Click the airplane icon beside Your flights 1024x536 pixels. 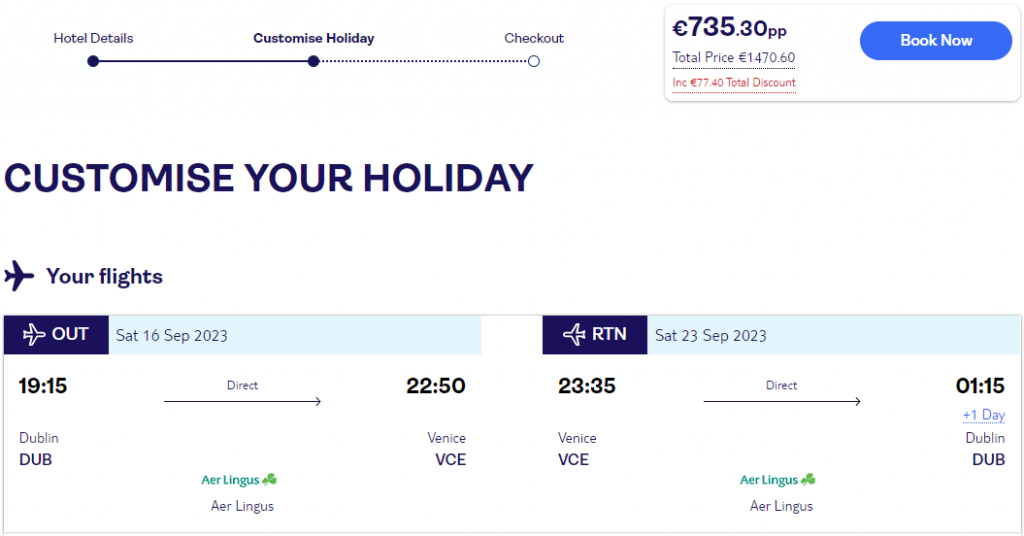[x=19, y=276]
